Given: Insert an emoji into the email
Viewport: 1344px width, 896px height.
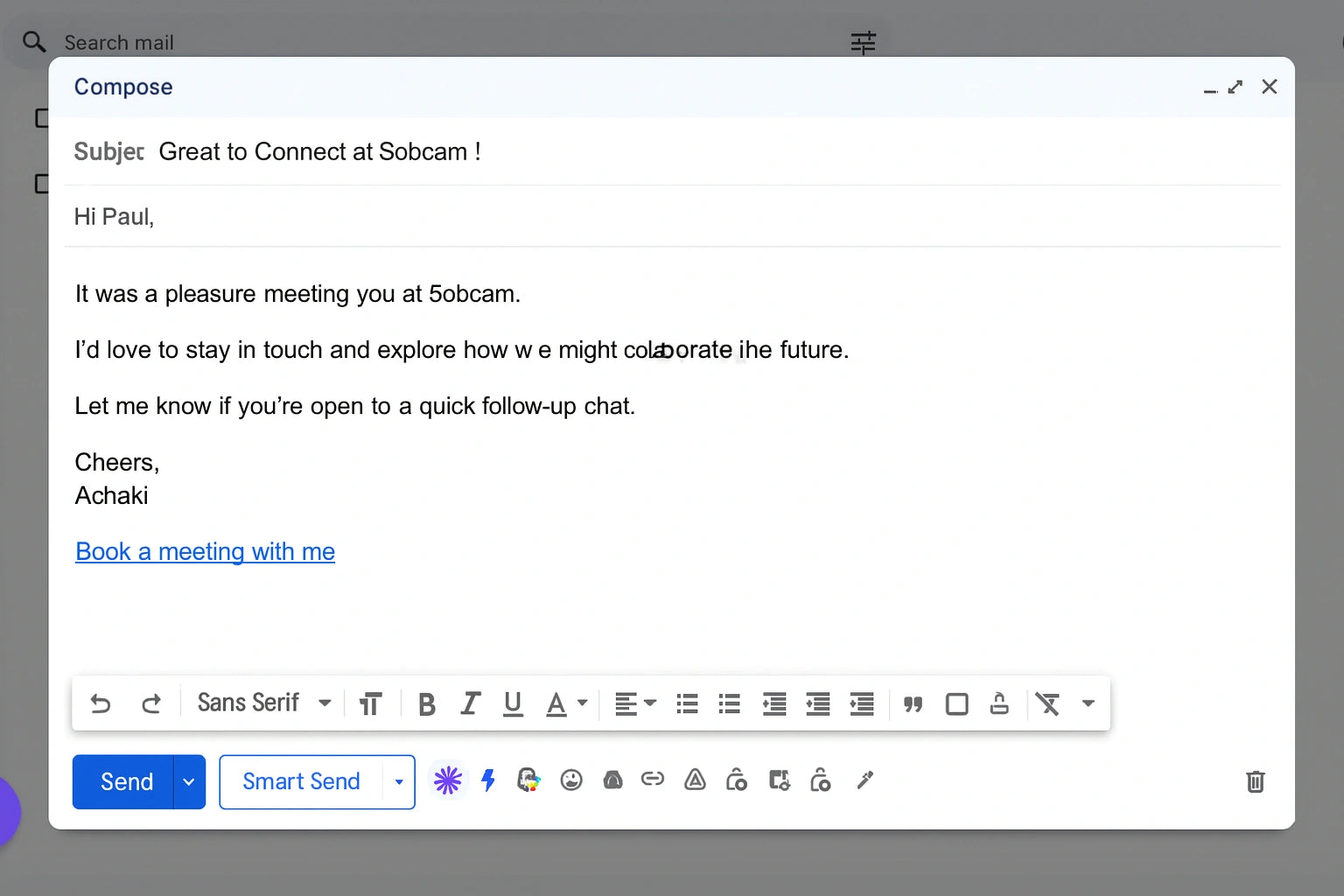Looking at the screenshot, I should (571, 780).
